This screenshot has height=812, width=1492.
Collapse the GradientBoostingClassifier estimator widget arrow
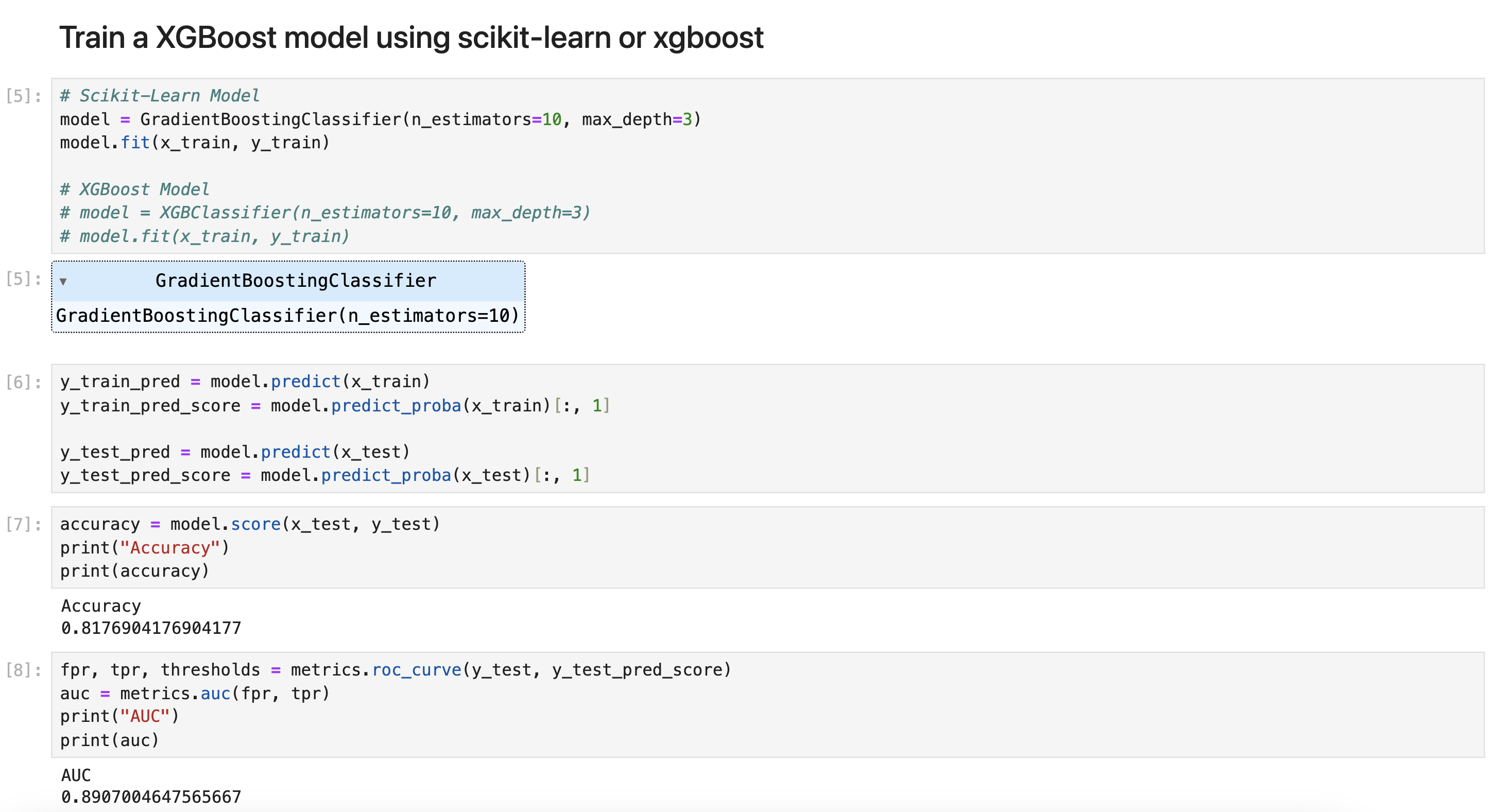[x=63, y=282]
